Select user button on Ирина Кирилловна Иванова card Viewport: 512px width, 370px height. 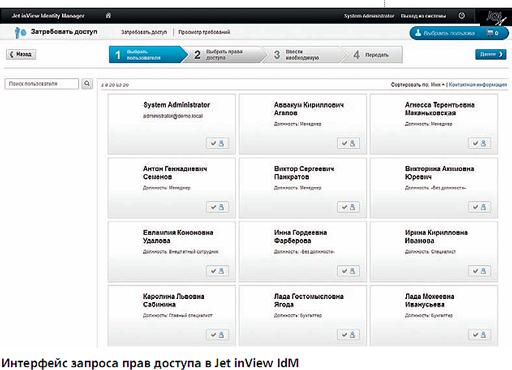(x=479, y=271)
